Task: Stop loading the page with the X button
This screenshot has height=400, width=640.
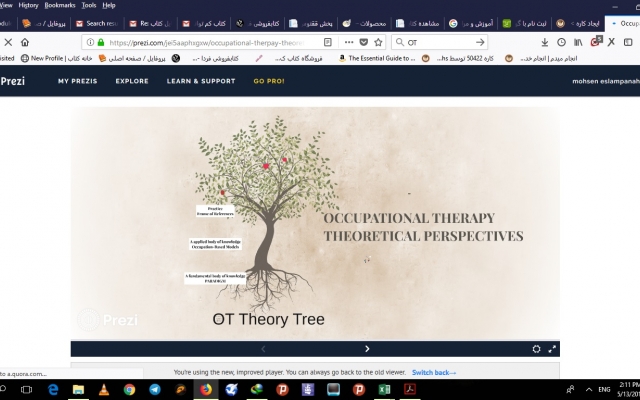Action: 8,42
